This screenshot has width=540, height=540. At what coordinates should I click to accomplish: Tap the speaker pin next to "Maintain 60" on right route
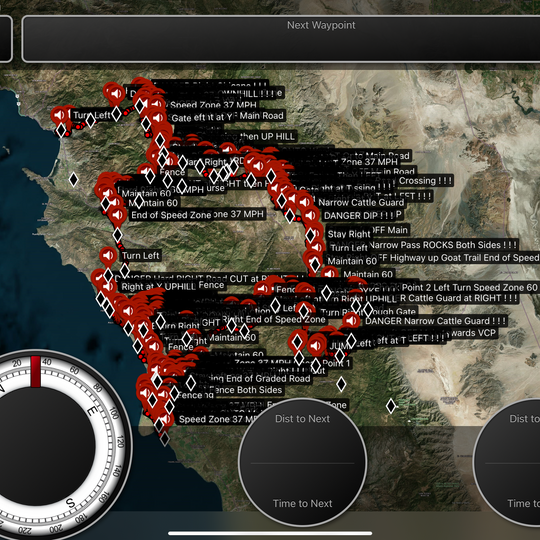(x=329, y=274)
